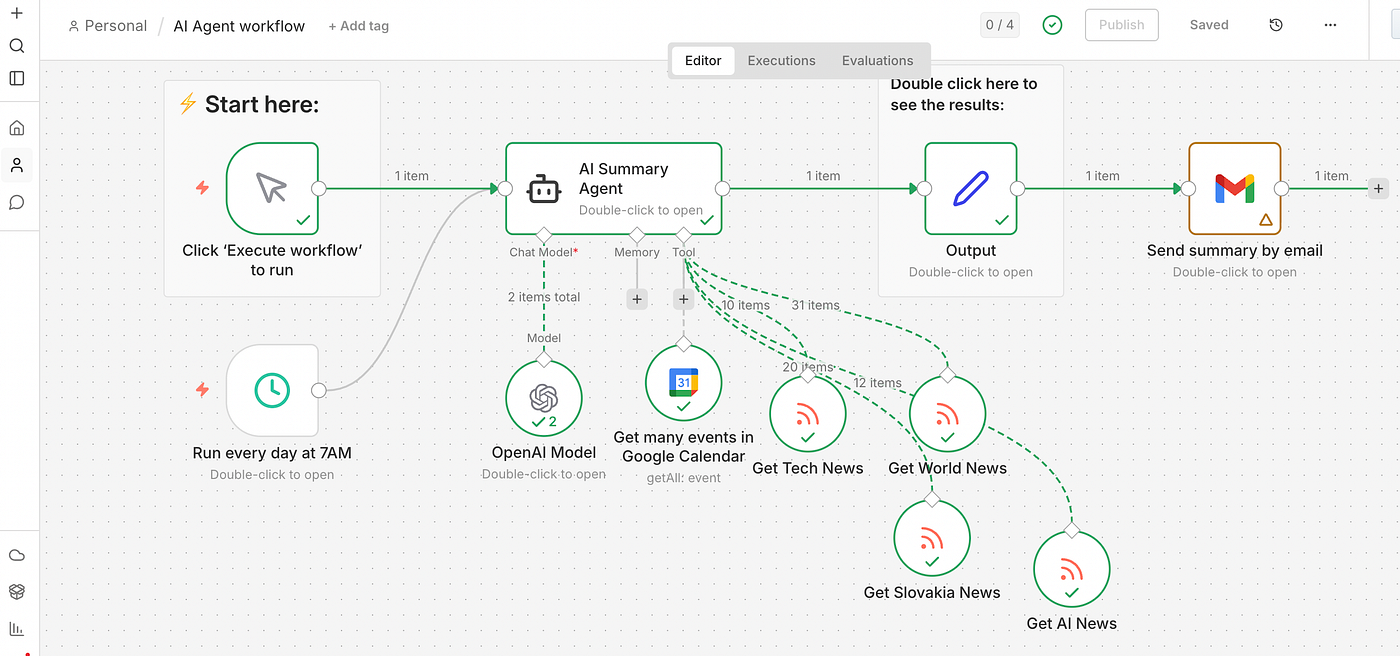Open the Personal person icon in sidebar
Image resolution: width=1400 pixels, height=656 pixels.
pyautogui.click(x=16, y=165)
